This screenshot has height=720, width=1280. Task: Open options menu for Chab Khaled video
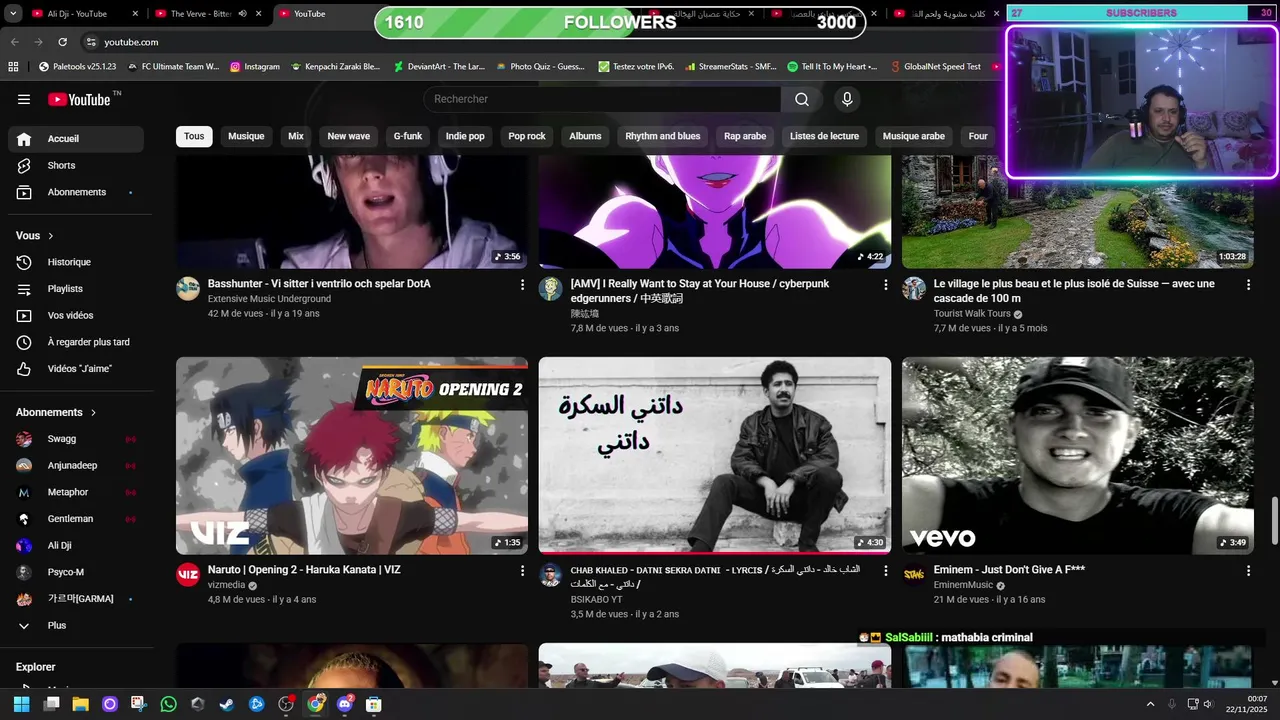[885, 571]
